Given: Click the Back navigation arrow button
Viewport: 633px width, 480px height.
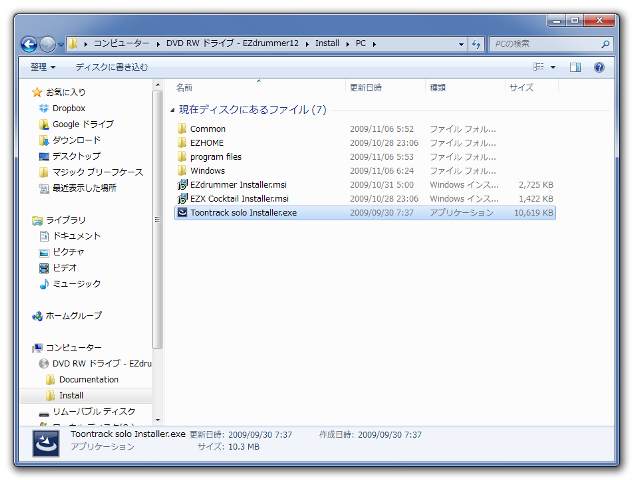Looking at the screenshot, I should (29, 44).
